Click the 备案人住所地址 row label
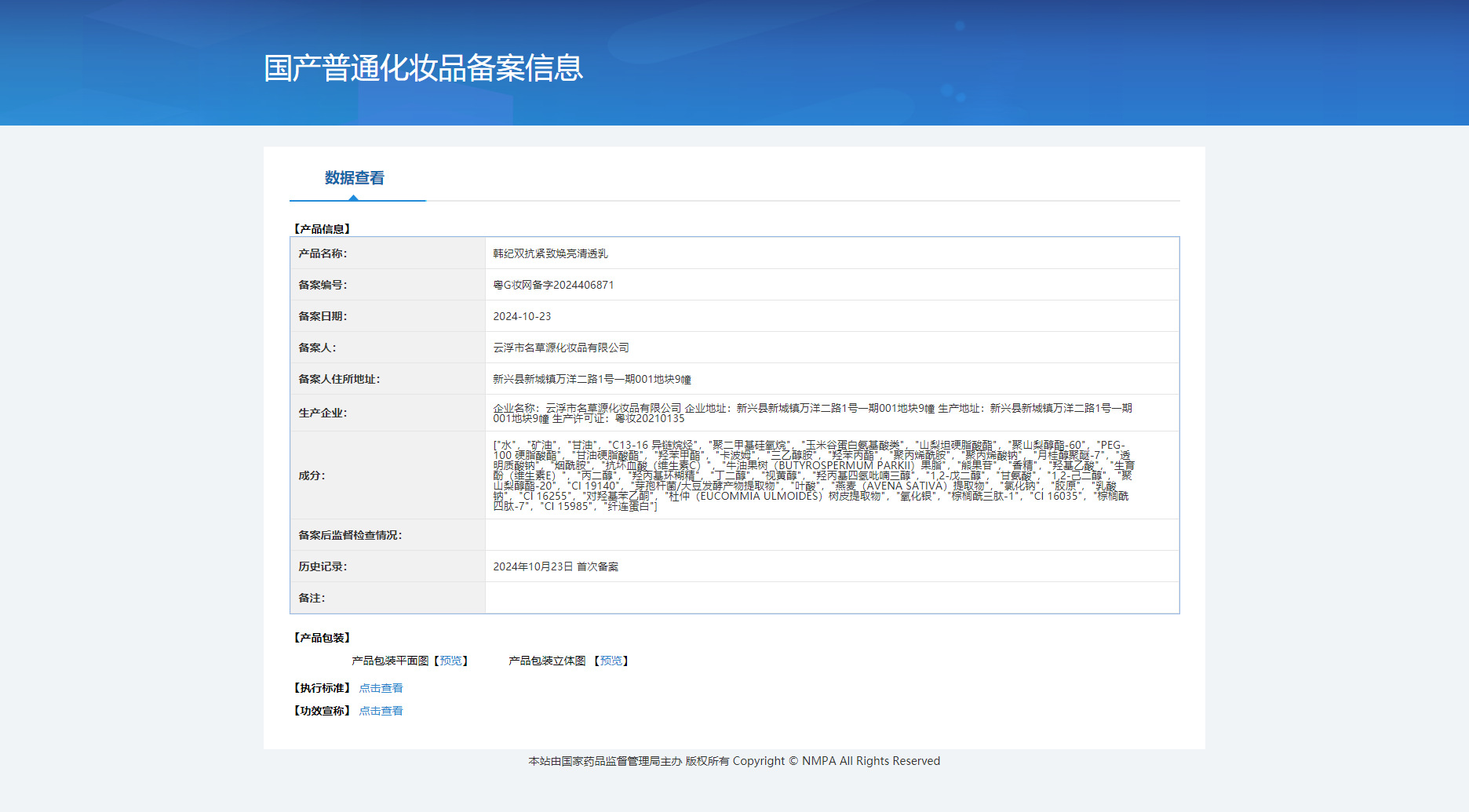 (x=339, y=379)
